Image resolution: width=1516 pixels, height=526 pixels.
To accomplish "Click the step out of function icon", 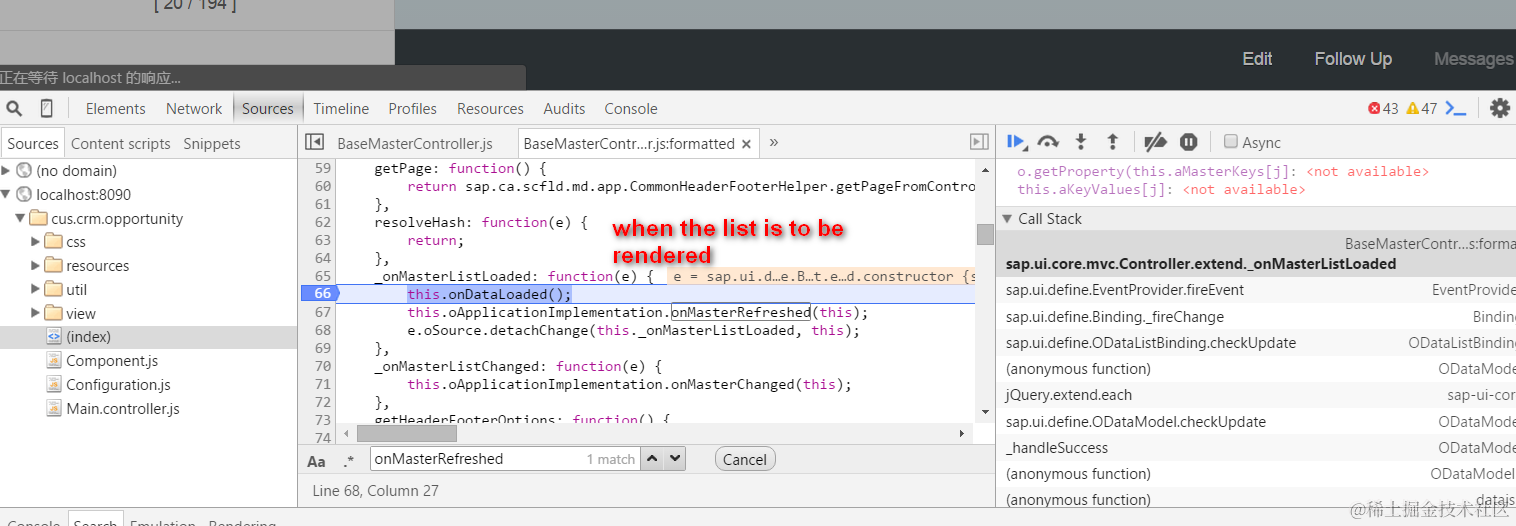I will [1112, 142].
